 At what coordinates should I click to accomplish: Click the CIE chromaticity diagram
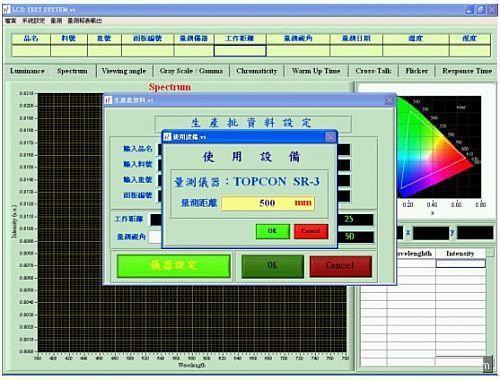[x=438, y=147]
